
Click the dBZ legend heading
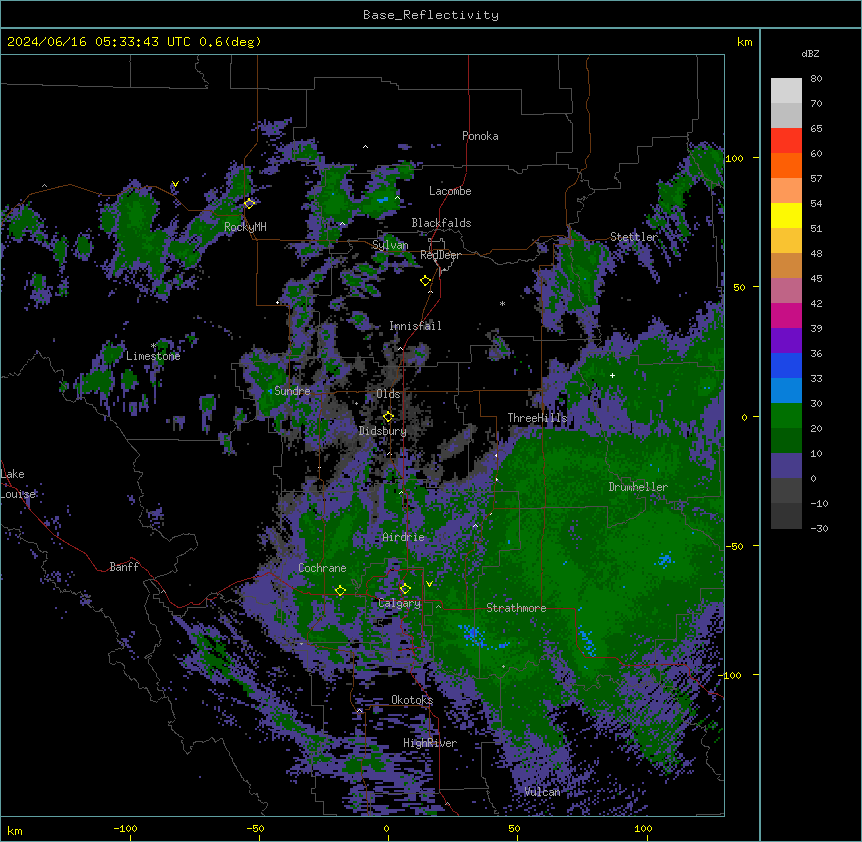tap(810, 53)
